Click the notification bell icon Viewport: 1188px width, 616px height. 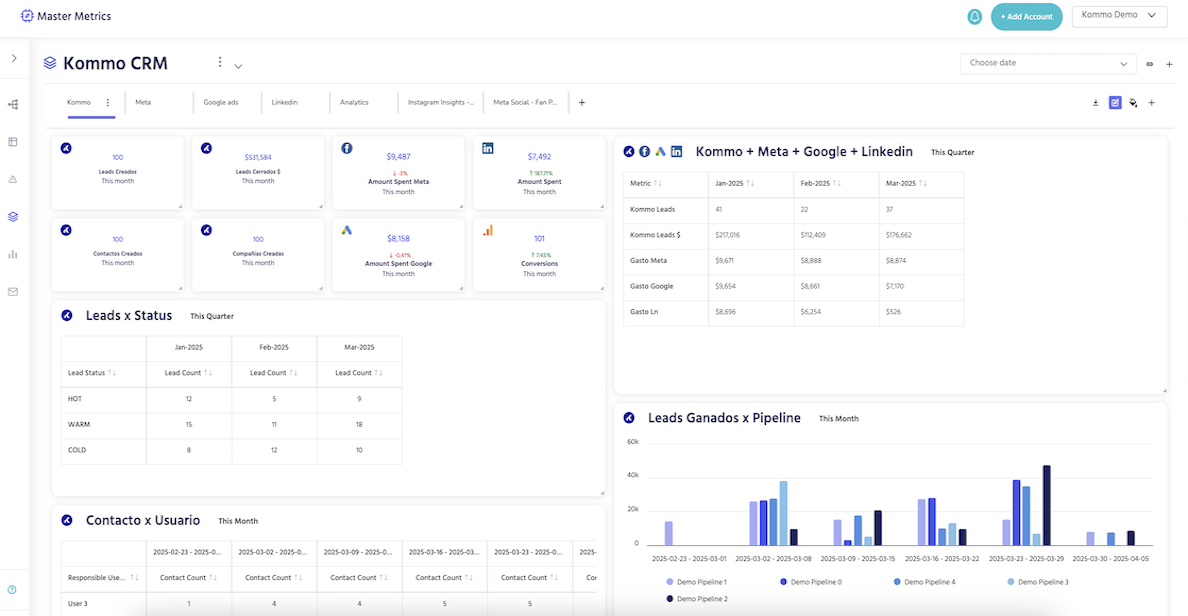(974, 16)
